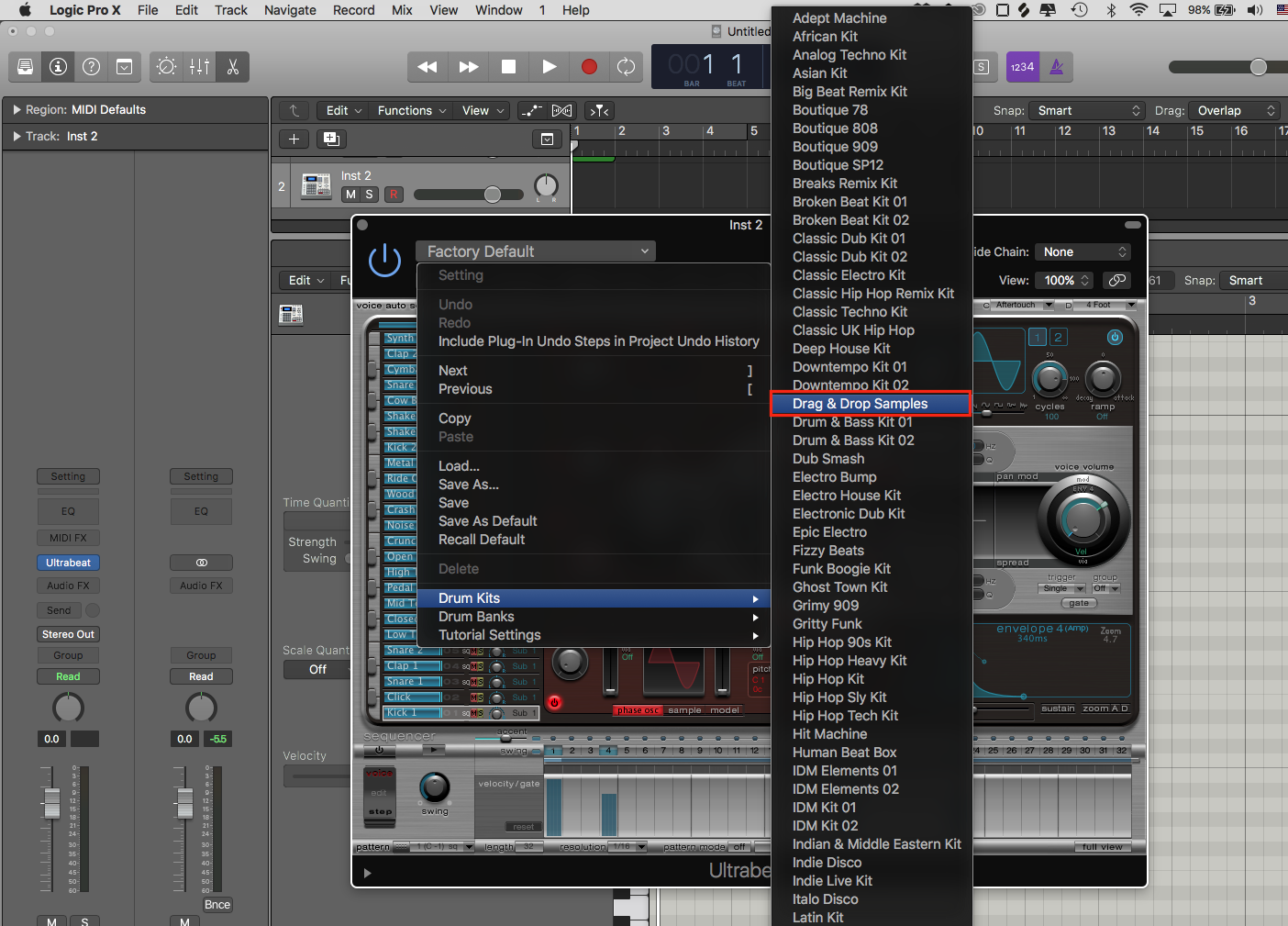The height and width of the screenshot is (926, 1288).
Task: Click the Flex bowtie toolbar button
Action: (562, 111)
